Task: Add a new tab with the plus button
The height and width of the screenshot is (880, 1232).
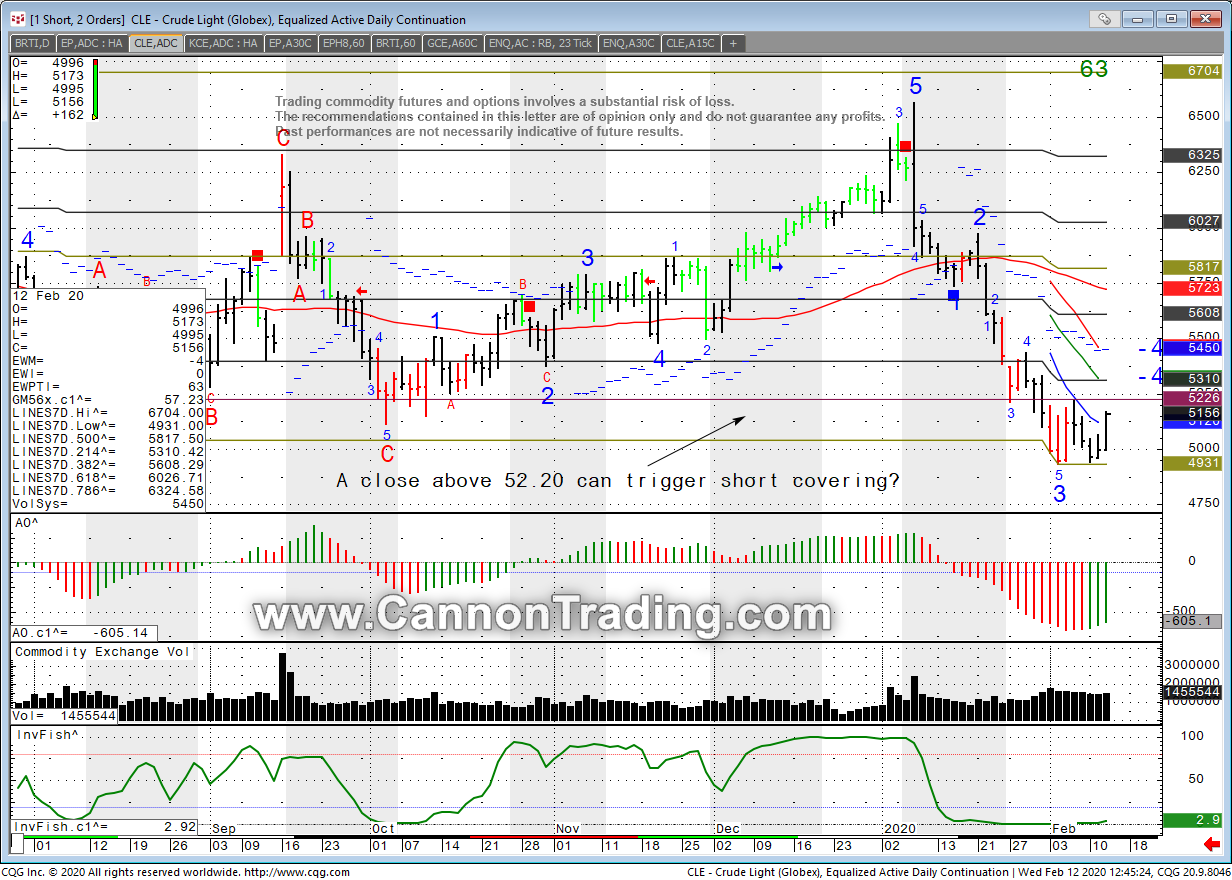Action: (x=733, y=43)
